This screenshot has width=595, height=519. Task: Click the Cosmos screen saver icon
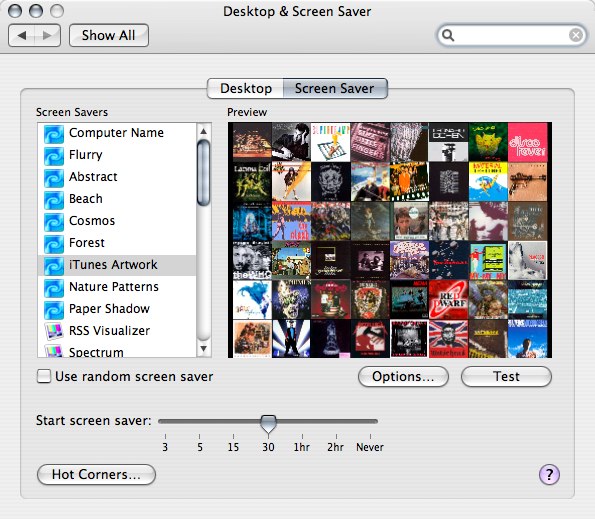[54, 221]
